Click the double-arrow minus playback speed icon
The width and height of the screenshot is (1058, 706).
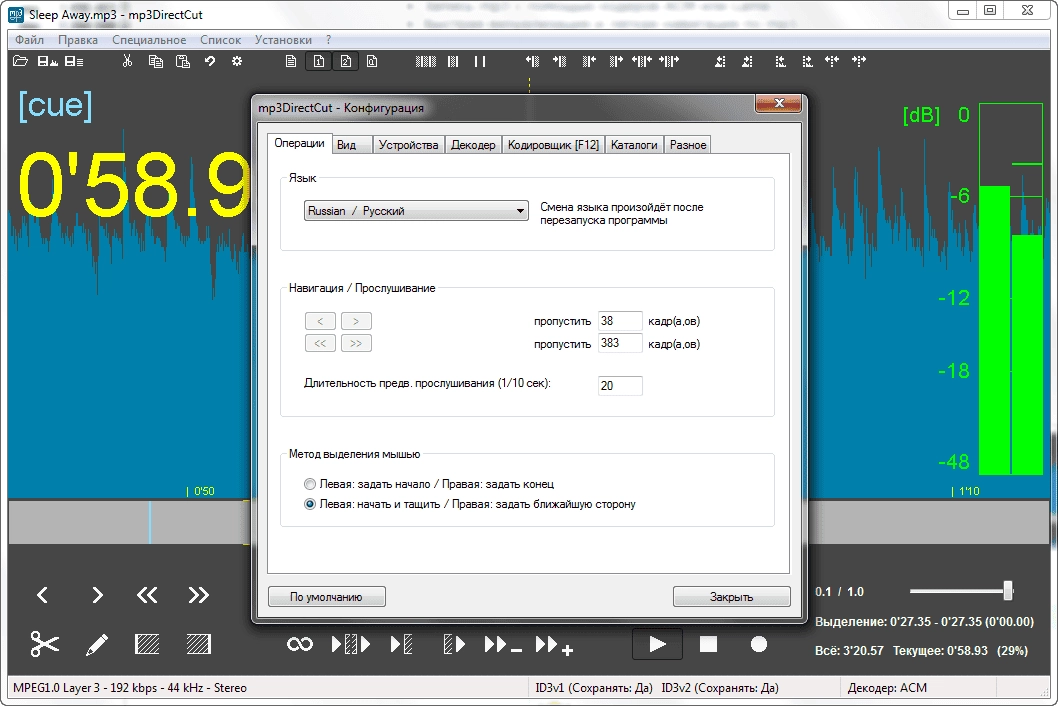[x=503, y=645]
